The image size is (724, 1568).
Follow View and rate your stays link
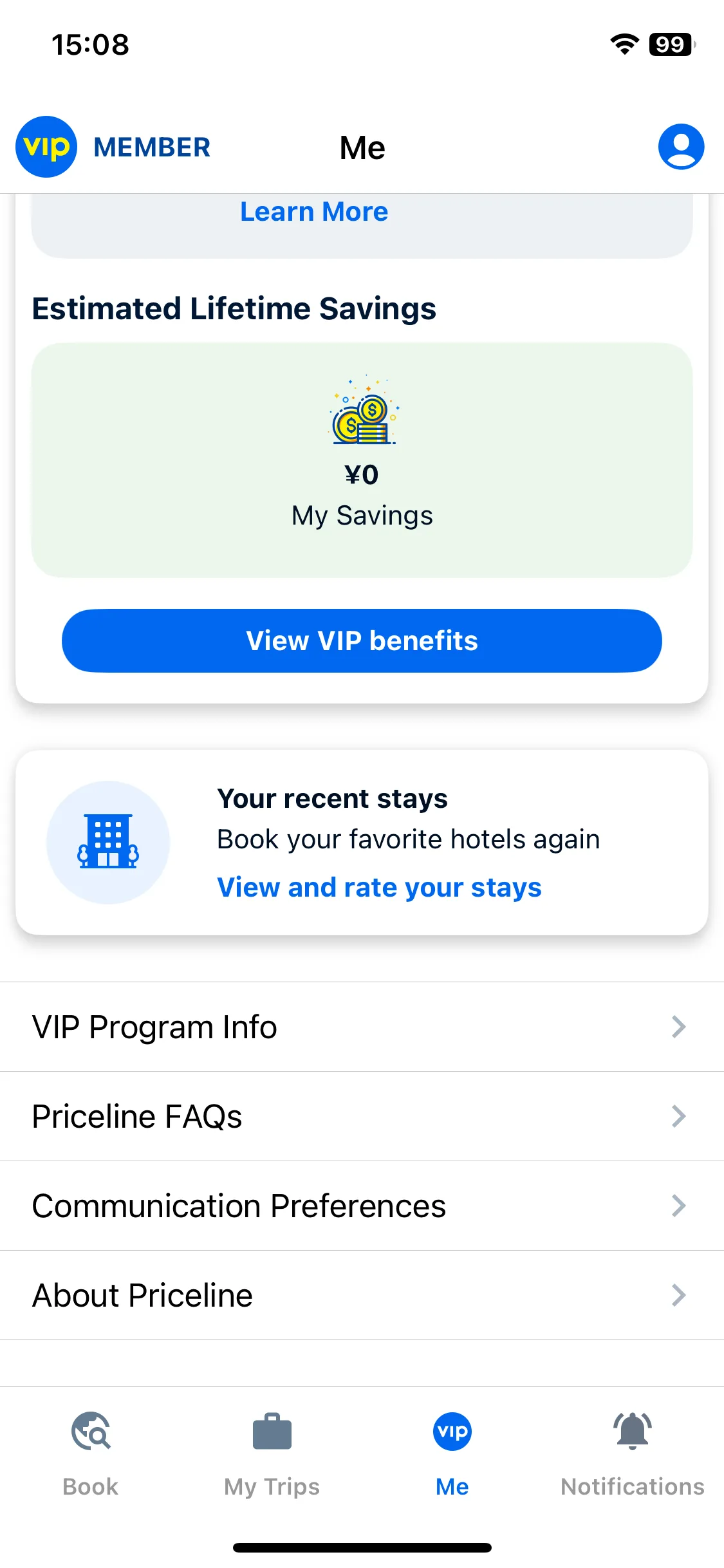[379, 888]
